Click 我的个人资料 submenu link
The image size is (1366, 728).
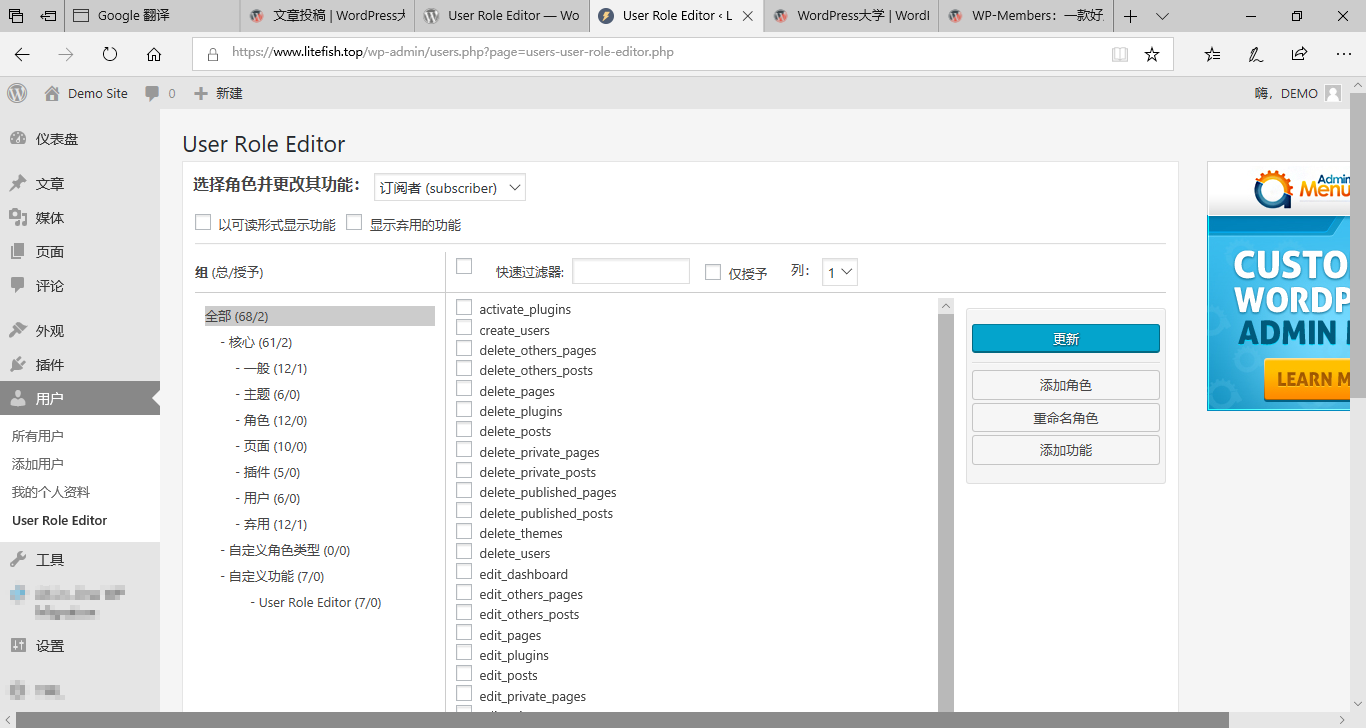[50, 492]
